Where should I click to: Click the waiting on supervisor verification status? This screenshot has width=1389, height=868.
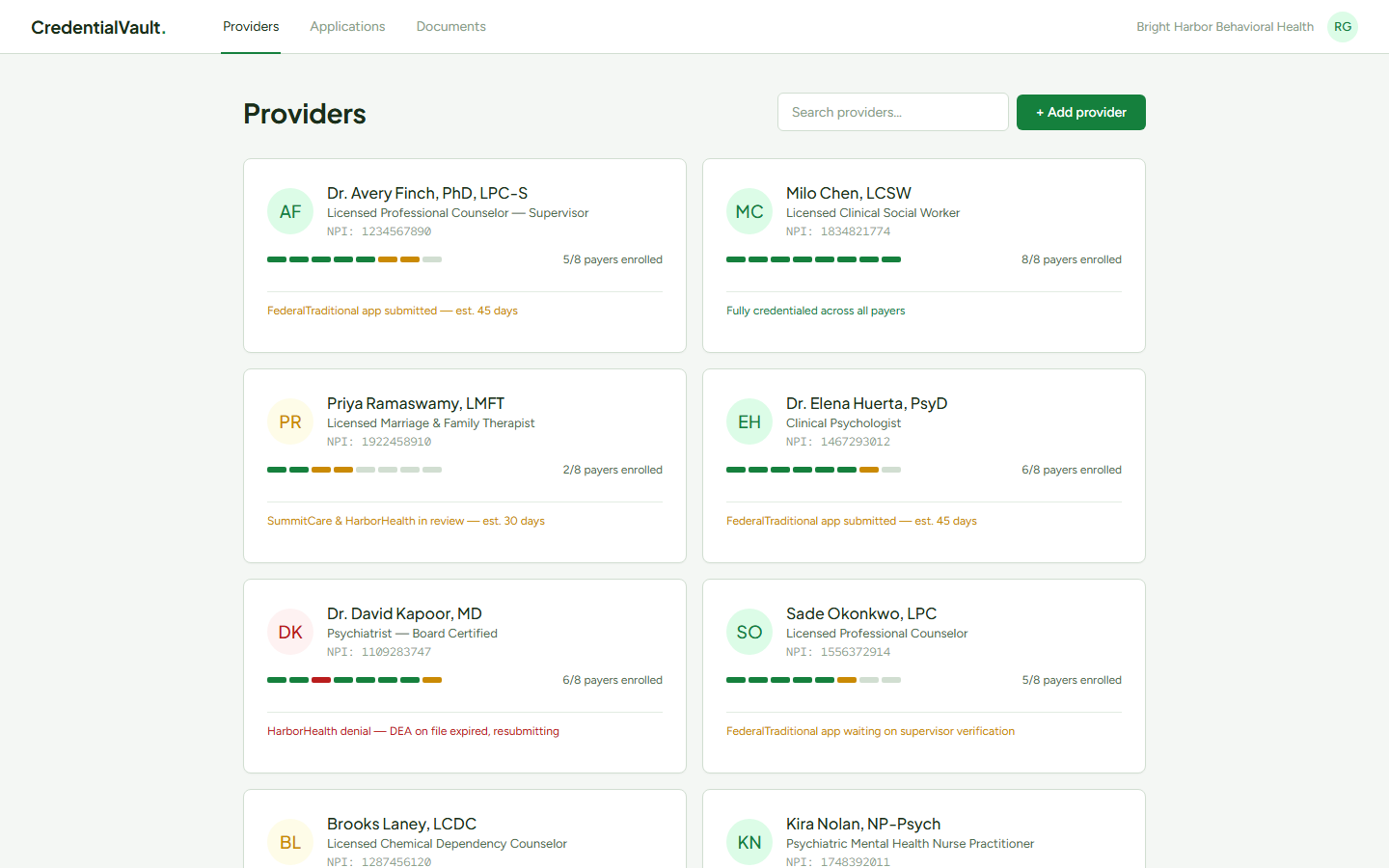(x=870, y=731)
